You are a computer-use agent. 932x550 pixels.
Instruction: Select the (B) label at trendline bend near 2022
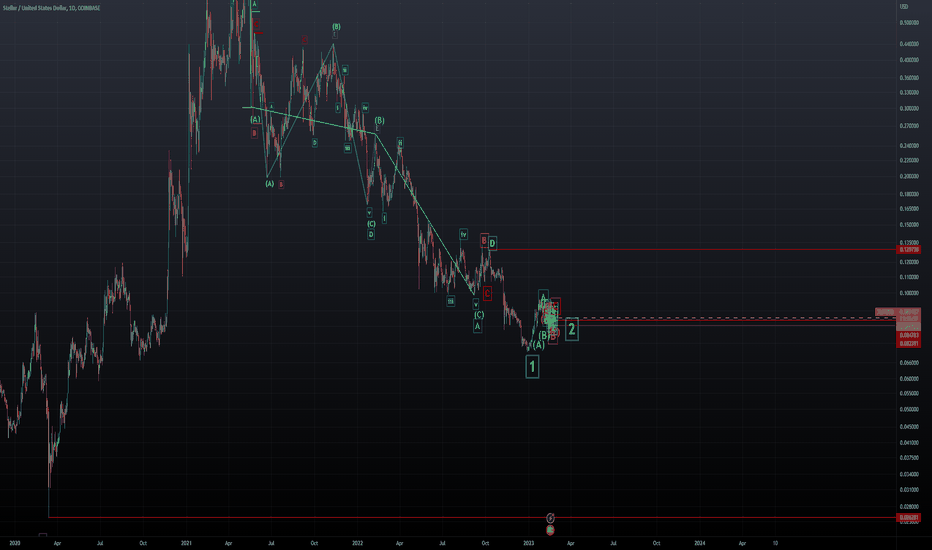pyautogui.click(x=379, y=121)
